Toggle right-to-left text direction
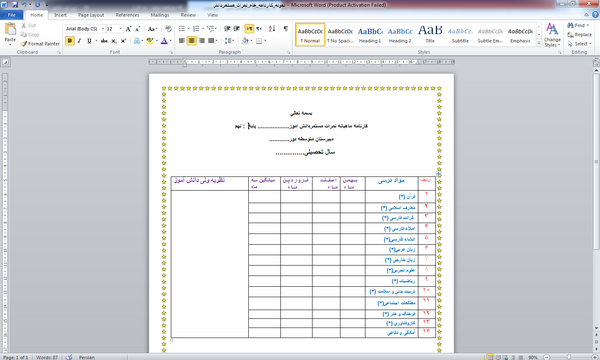The width and height of the screenshot is (600, 360). coord(259,29)
